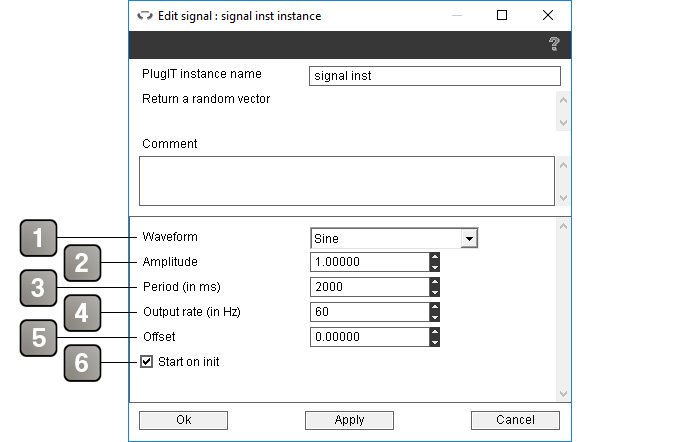Screen dimensions: 700x442
Task: Select the Sine waveform combo box
Action: point(394,238)
